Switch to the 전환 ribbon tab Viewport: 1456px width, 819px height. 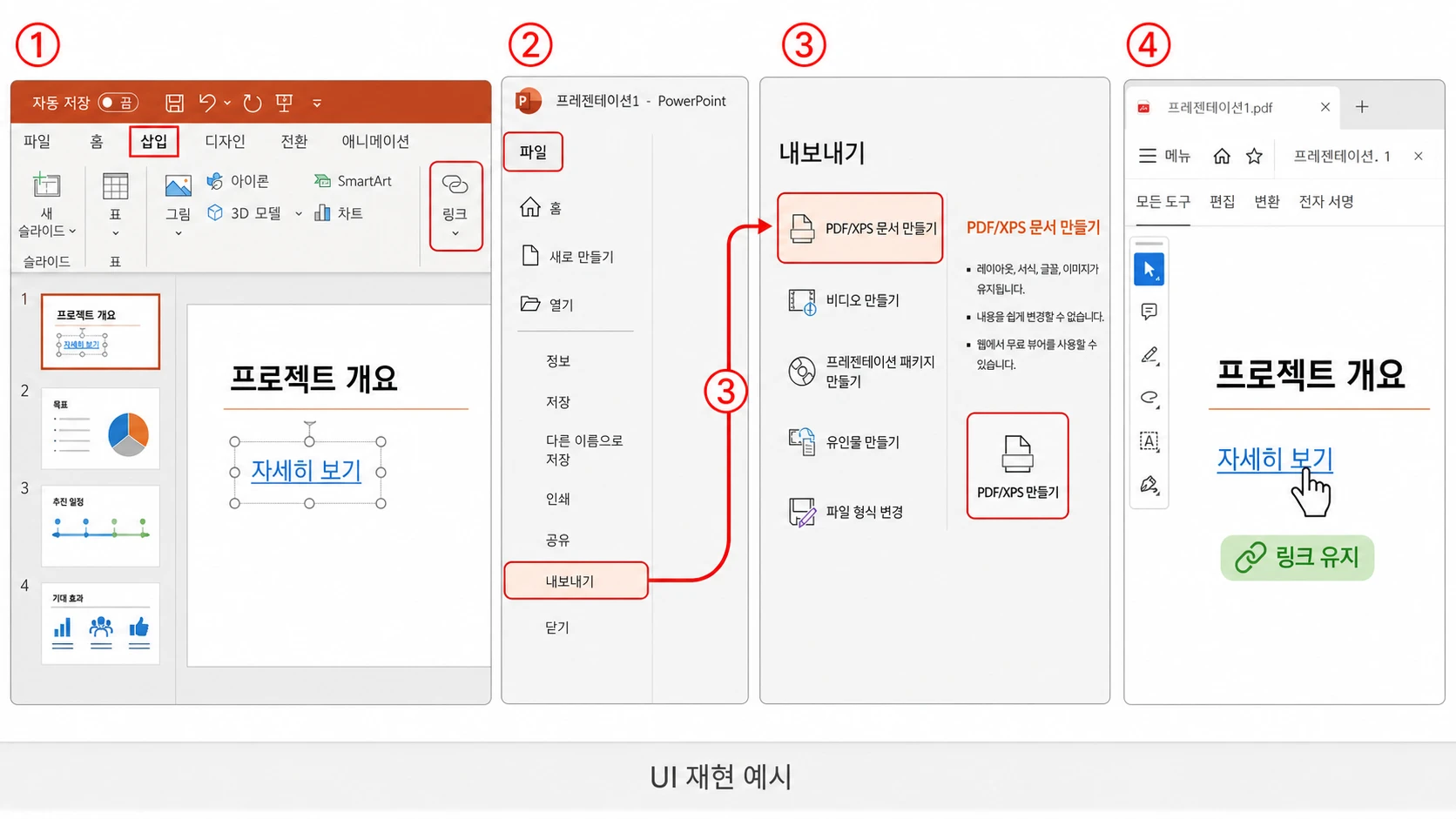tap(293, 141)
